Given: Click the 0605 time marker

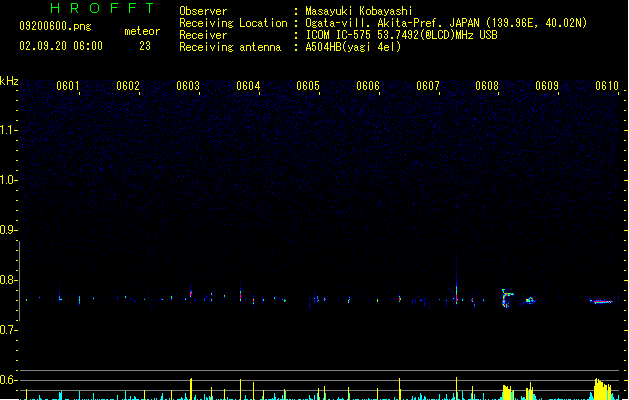Looking at the screenshot, I should 308,86.
